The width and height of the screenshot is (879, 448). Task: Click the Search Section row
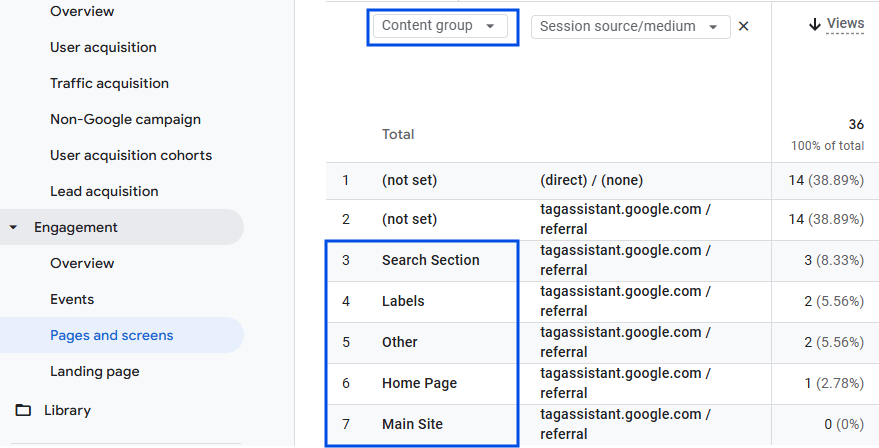click(x=430, y=261)
